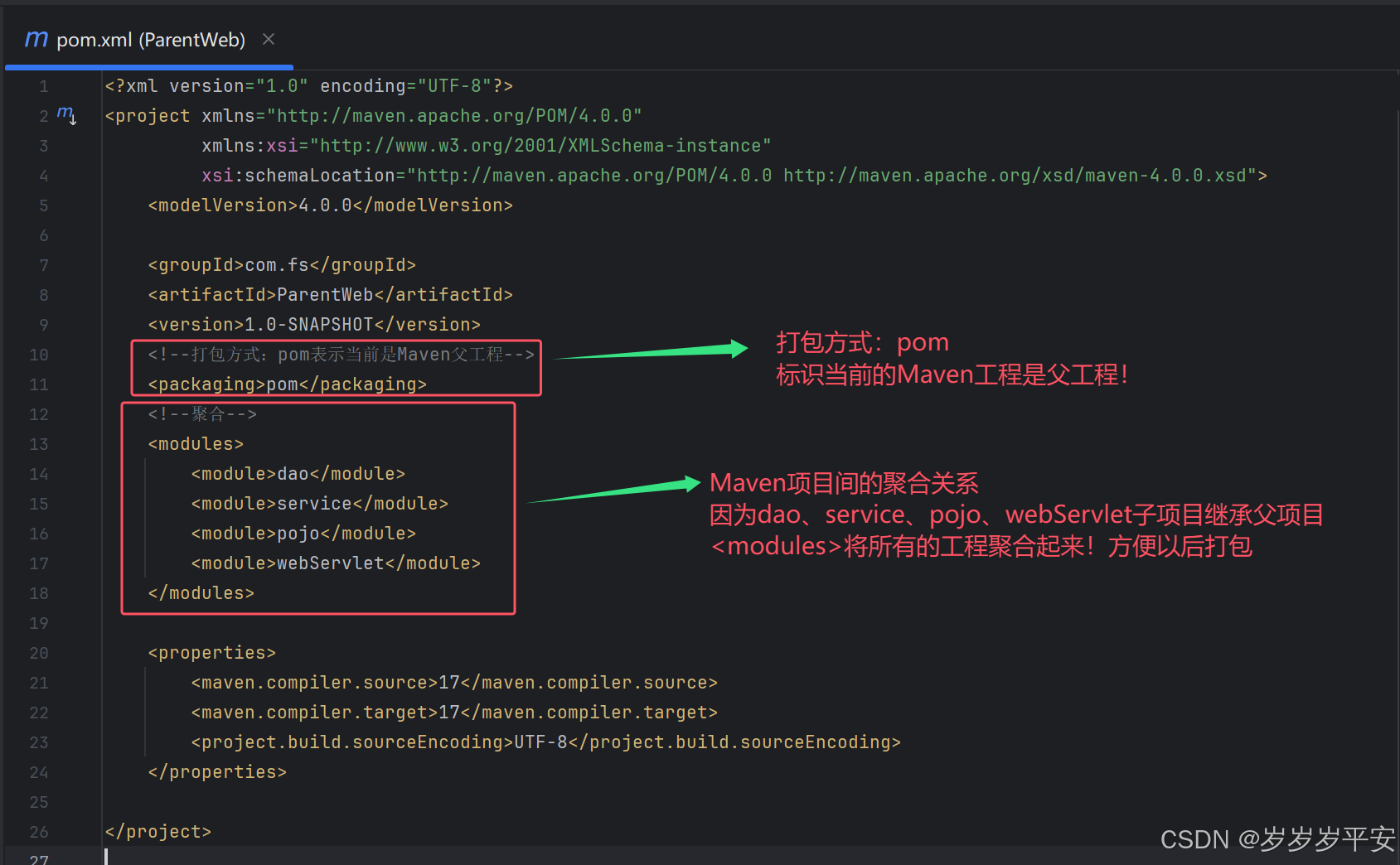Click the module webServlet line
The image size is (1400, 865).
tap(336, 563)
